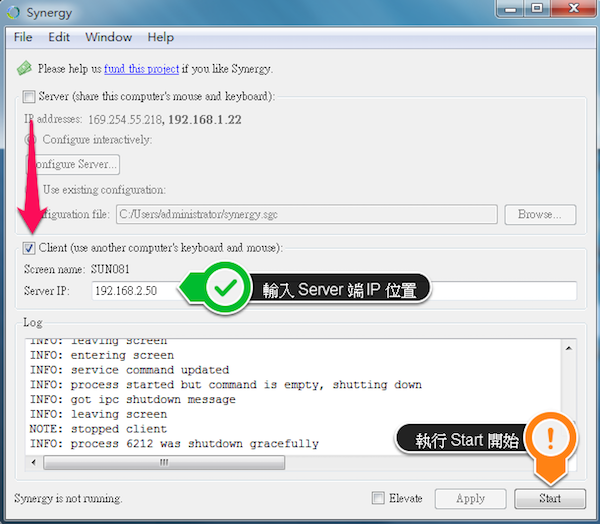Click log line 'service command updated'
Screen dimensions: 600x524
(150, 370)
